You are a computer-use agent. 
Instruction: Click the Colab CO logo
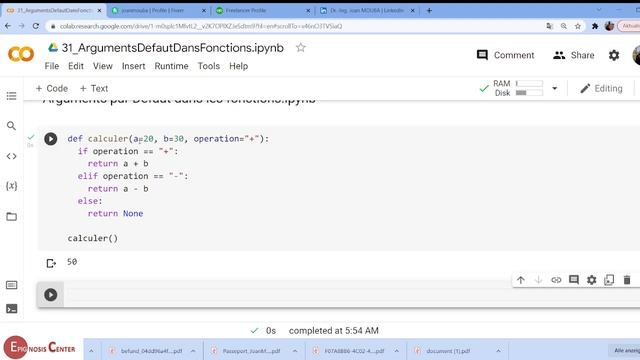pyautogui.click(x=21, y=54)
